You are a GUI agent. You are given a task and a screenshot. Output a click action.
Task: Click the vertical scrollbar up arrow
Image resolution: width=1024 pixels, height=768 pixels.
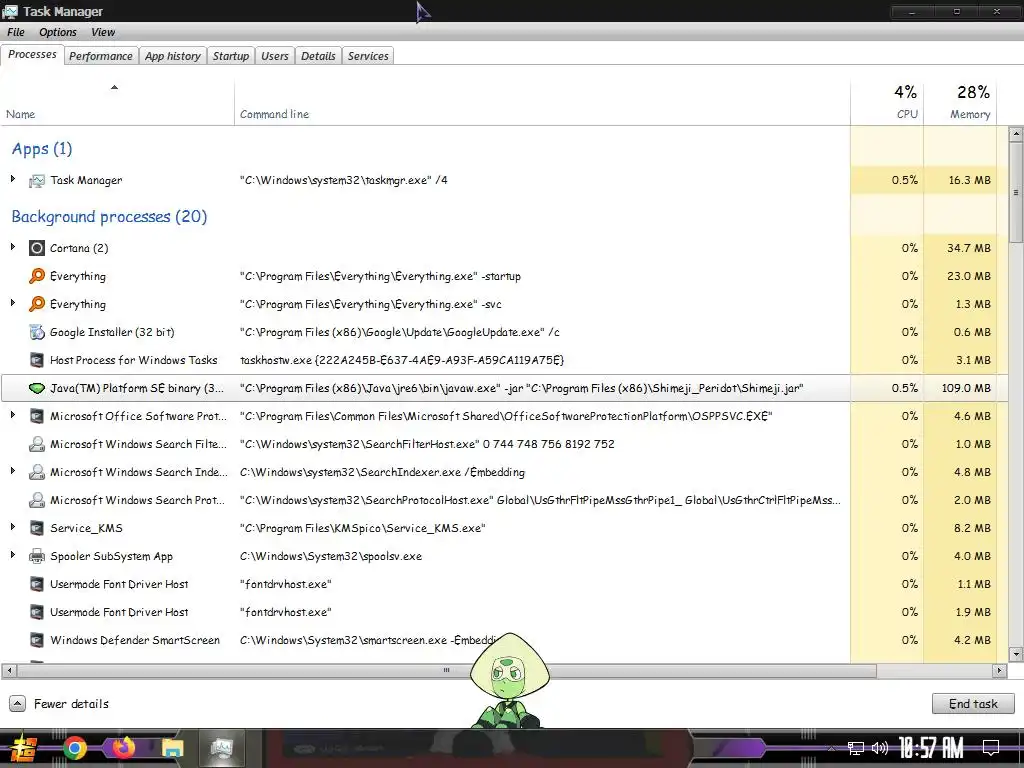[x=1016, y=135]
